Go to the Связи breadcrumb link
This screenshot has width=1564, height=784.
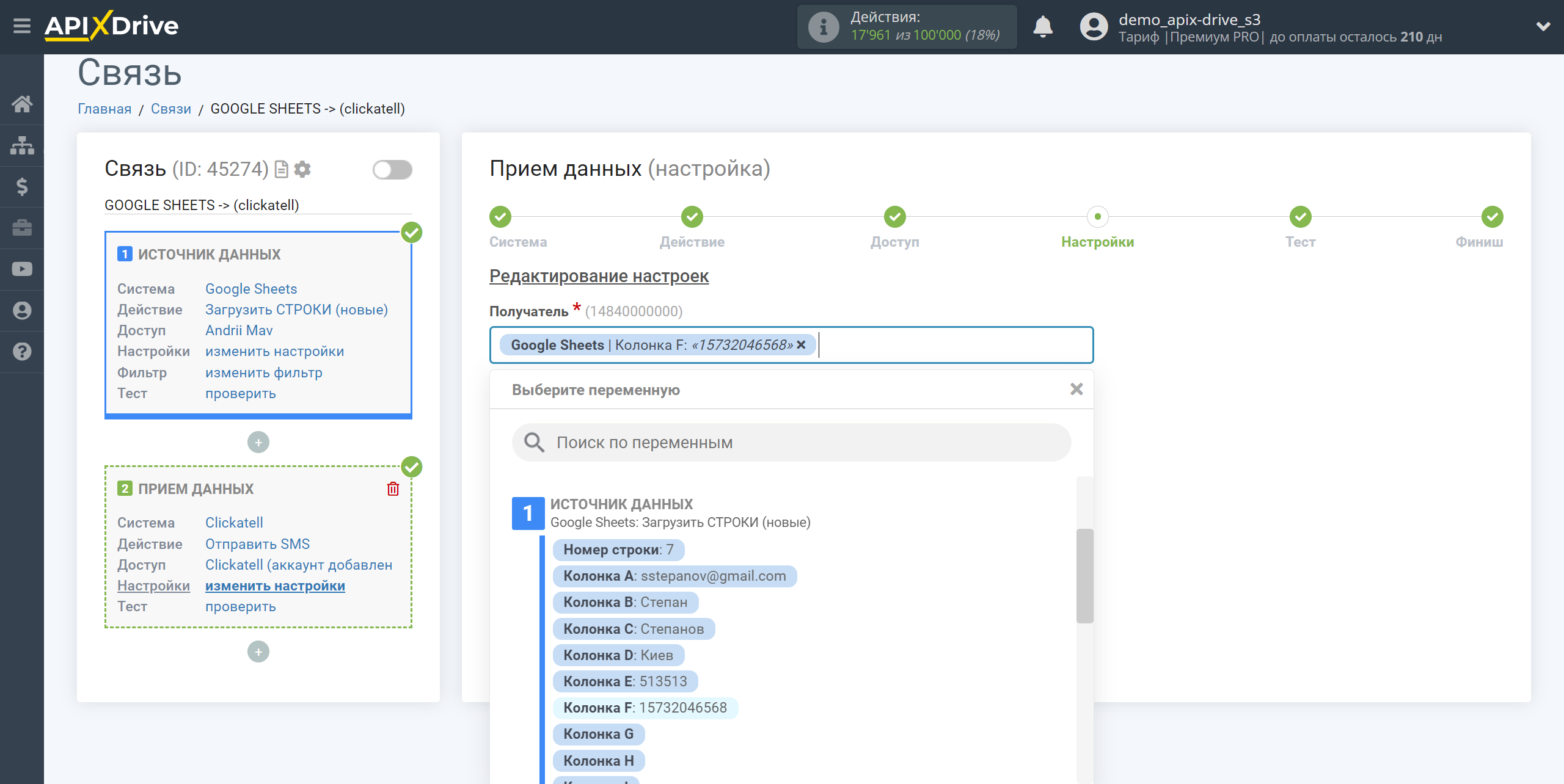click(x=171, y=109)
